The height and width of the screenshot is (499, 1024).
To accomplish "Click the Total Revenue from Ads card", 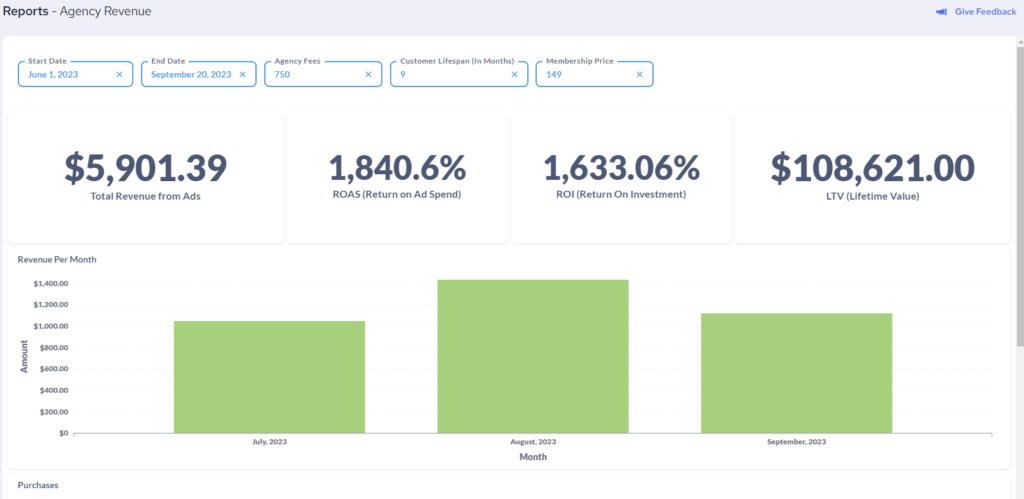I will click(x=146, y=178).
